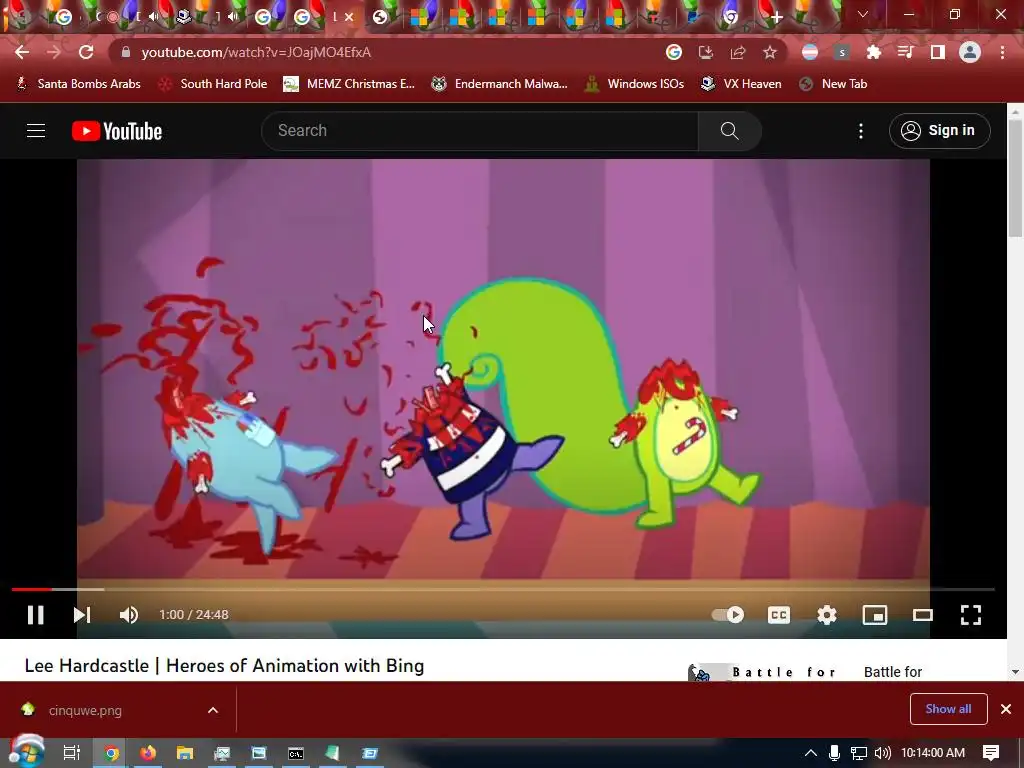Screen dimensions: 1024x768
Task: Open the Battle for suggested video thumbnail
Action: tap(762, 672)
